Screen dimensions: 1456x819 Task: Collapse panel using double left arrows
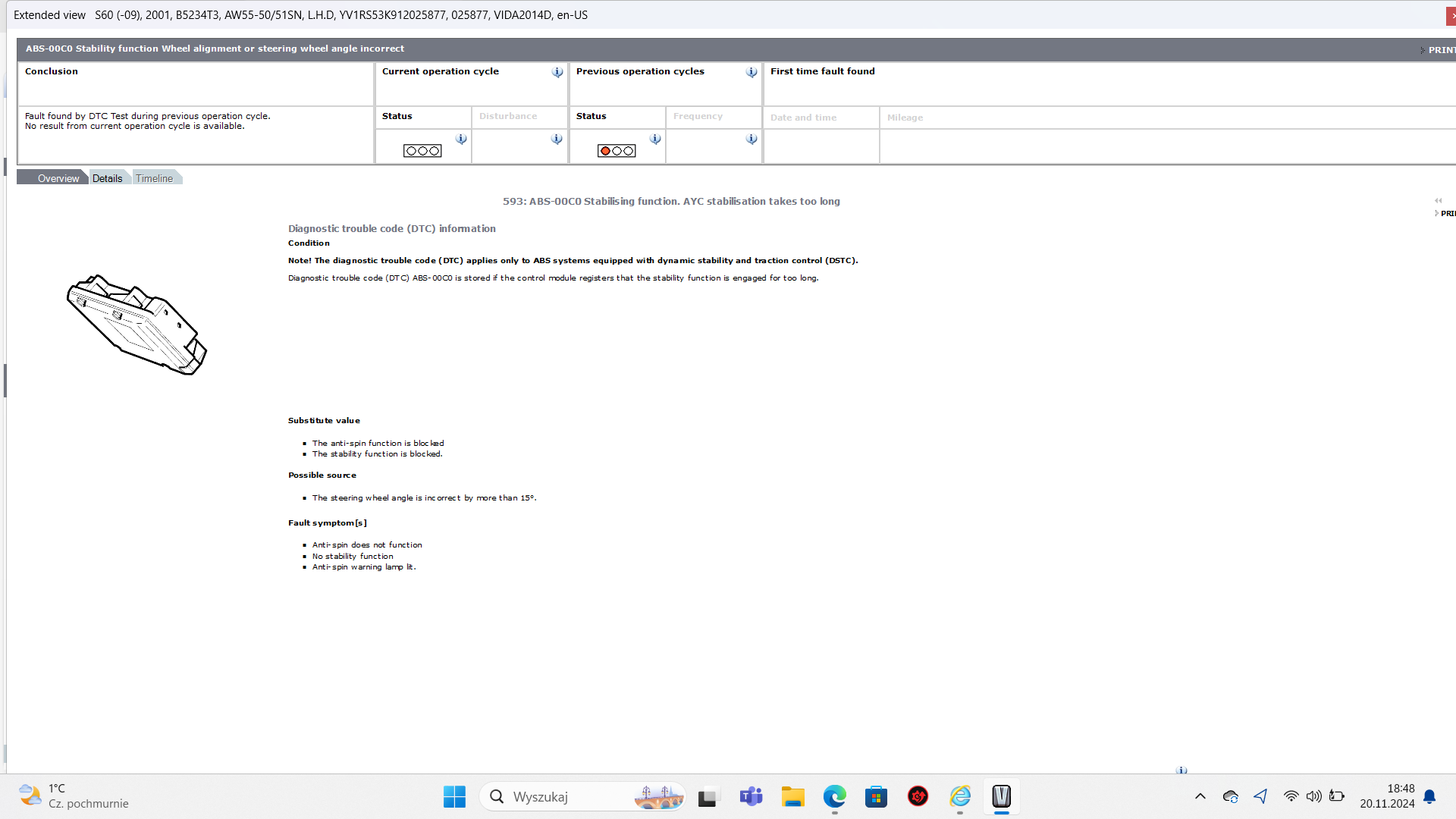pos(1438,201)
